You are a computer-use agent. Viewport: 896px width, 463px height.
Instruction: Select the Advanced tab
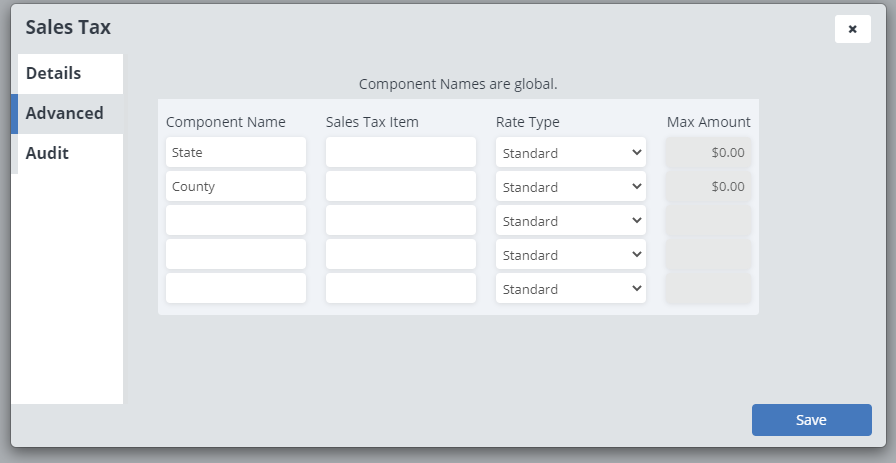pos(67,114)
